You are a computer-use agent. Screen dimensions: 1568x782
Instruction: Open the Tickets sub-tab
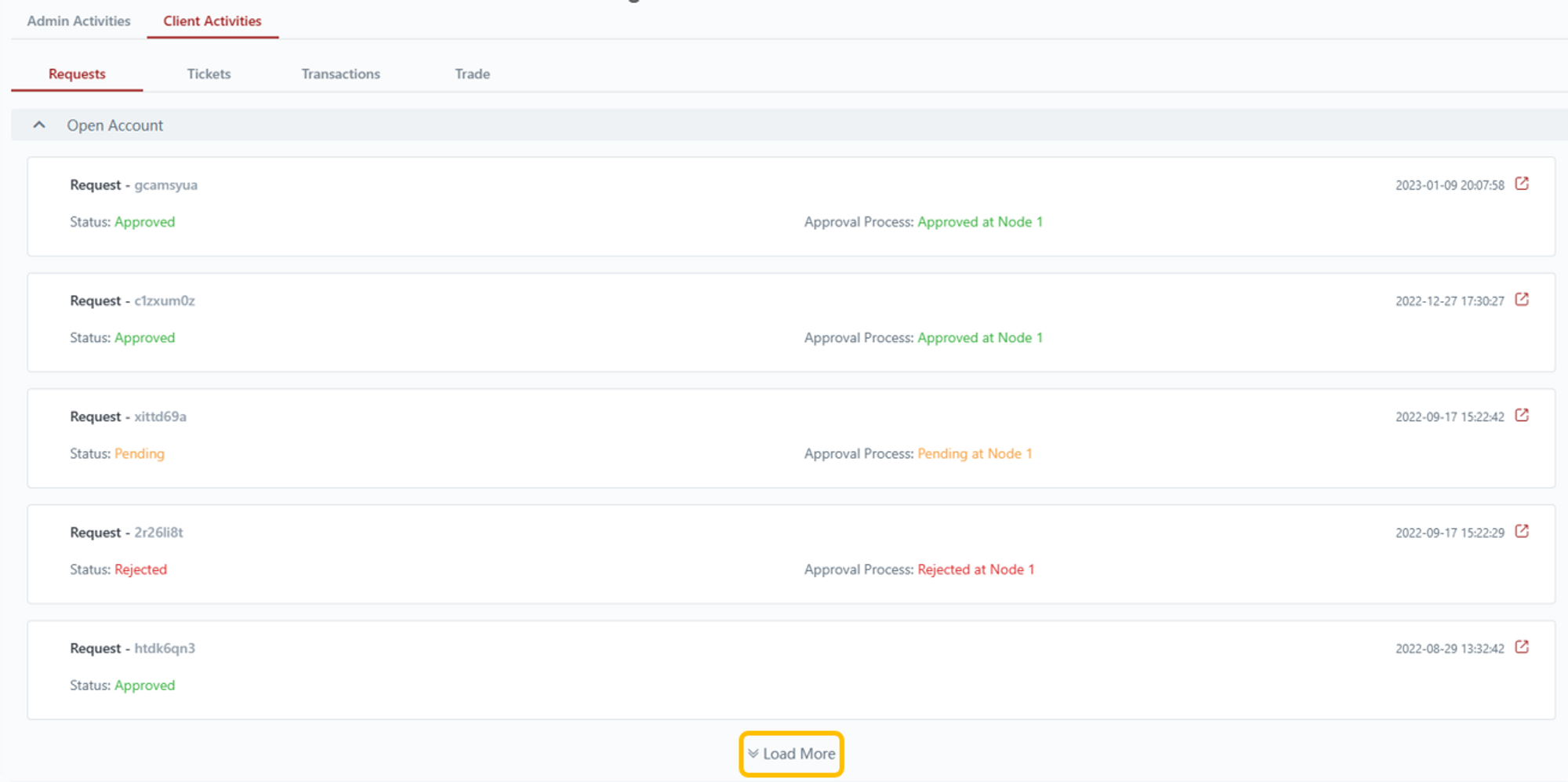[209, 74]
